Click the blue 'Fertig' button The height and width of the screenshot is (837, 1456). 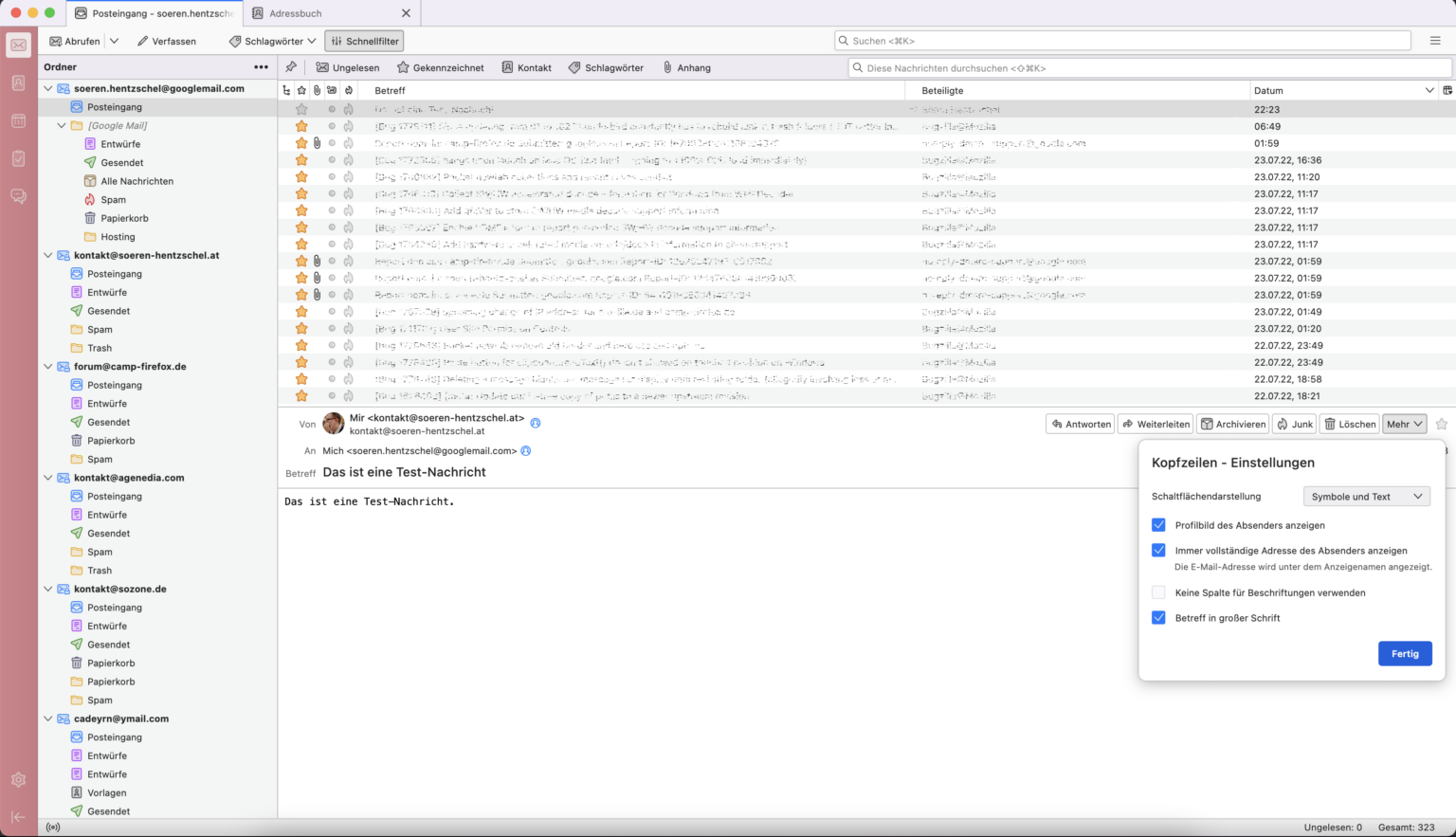pyautogui.click(x=1404, y=654)
